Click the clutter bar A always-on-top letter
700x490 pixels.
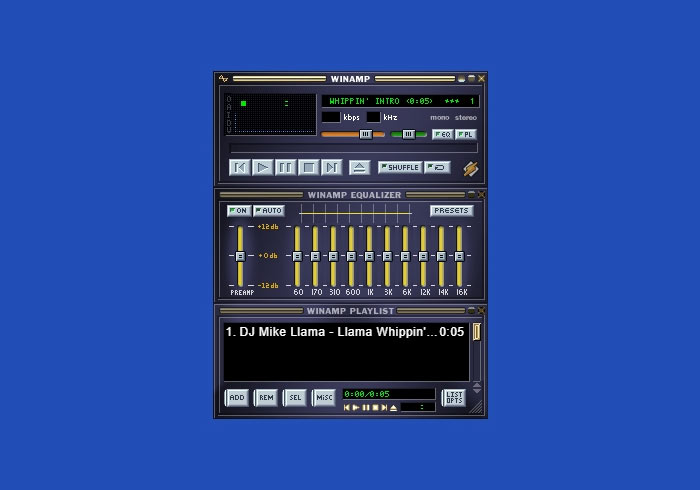[229, 107]
